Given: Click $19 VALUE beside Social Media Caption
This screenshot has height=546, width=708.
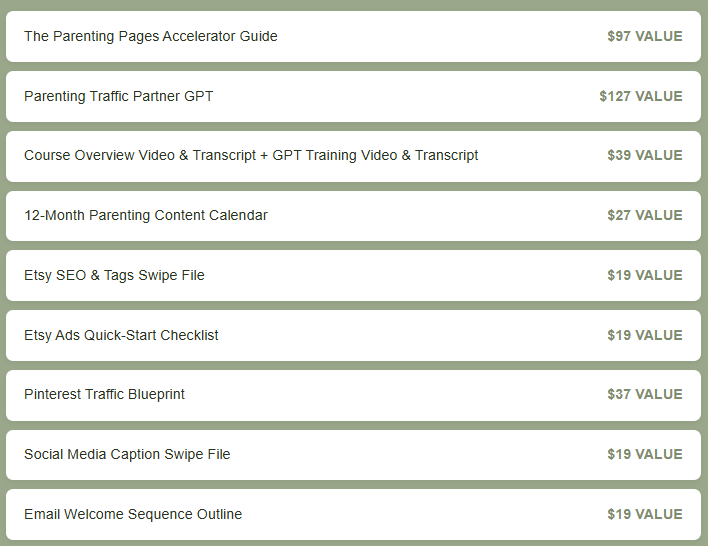Looking at the screenshot, I should coord(645,454).
